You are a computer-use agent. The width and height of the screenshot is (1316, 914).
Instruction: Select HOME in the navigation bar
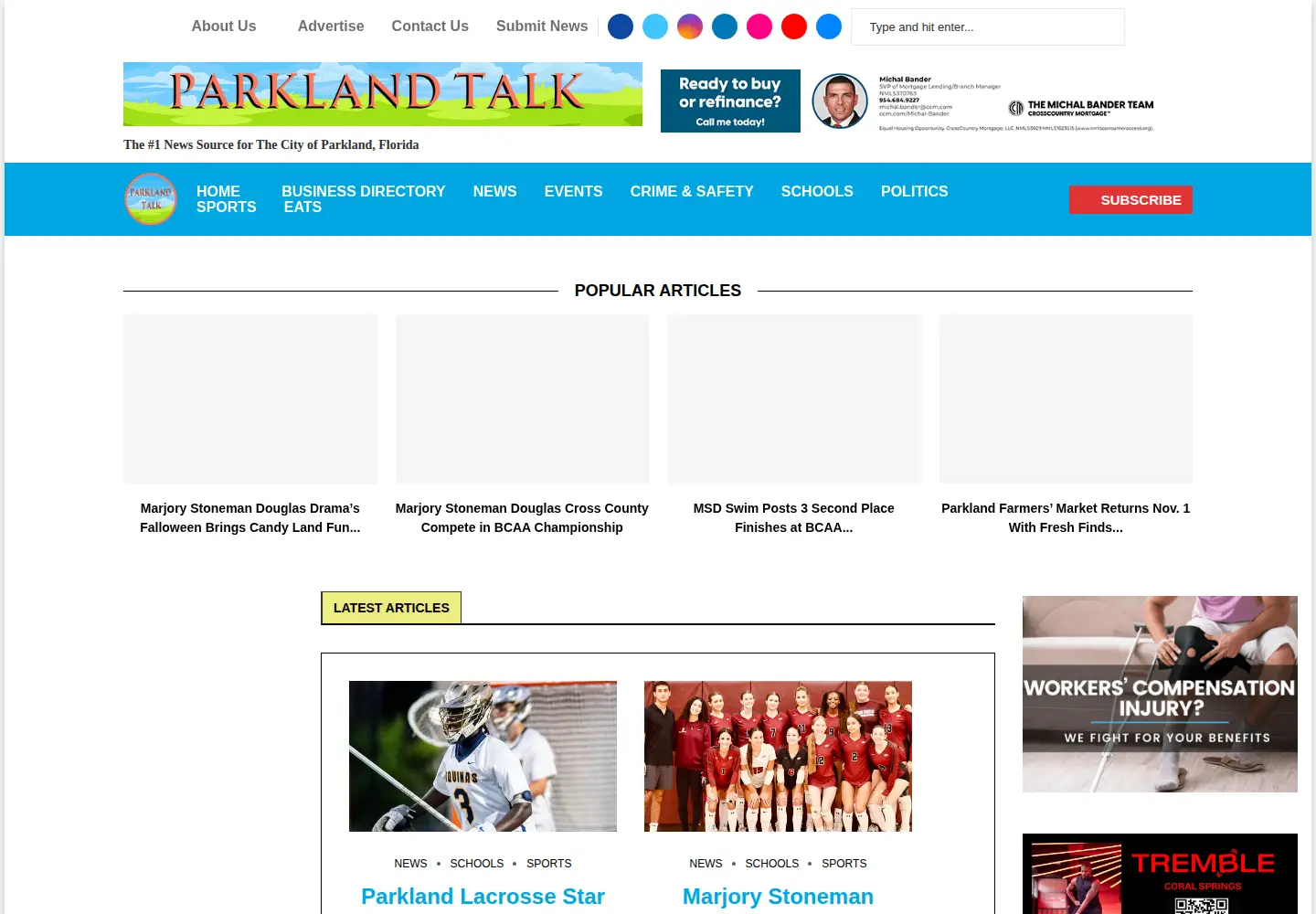point(218,191)
